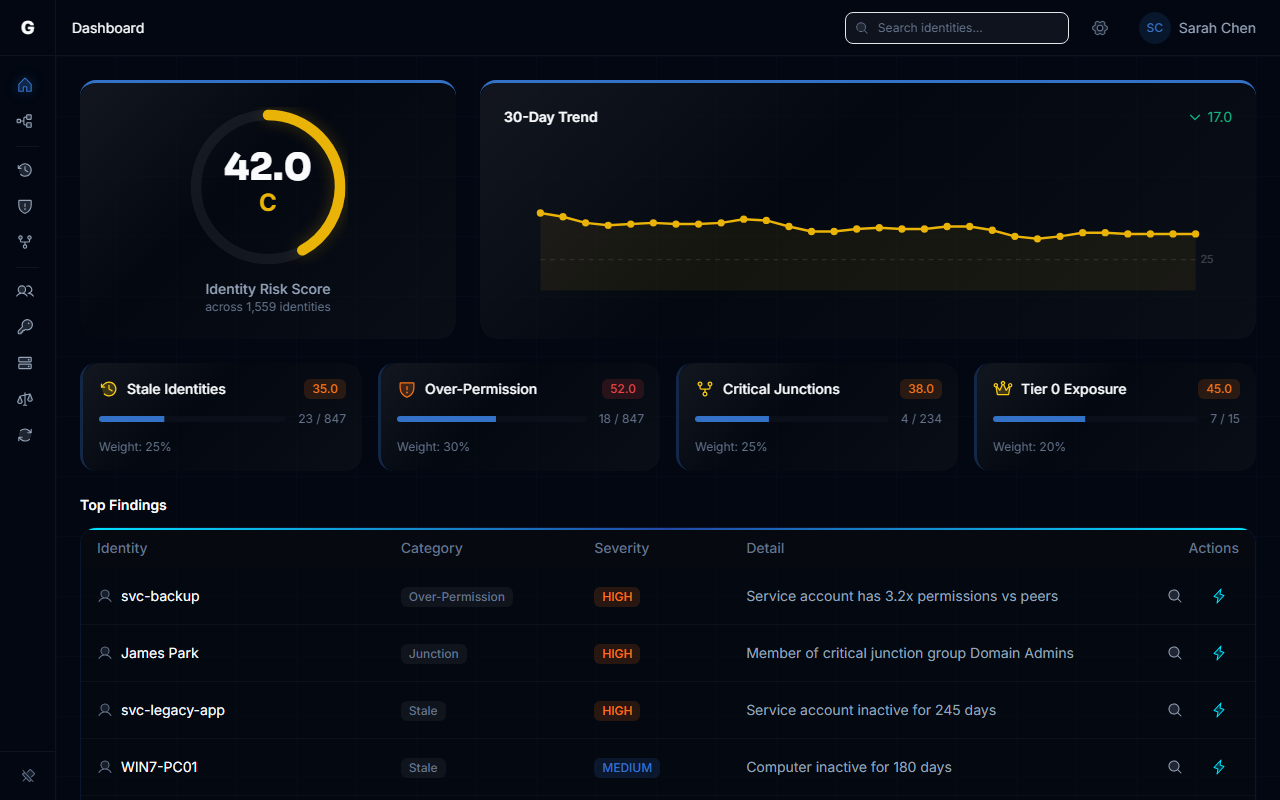Open the servers view via the sidebar database icon
Image resolution: width=1280 pixels, height=800 pixels.
(25, 363)
